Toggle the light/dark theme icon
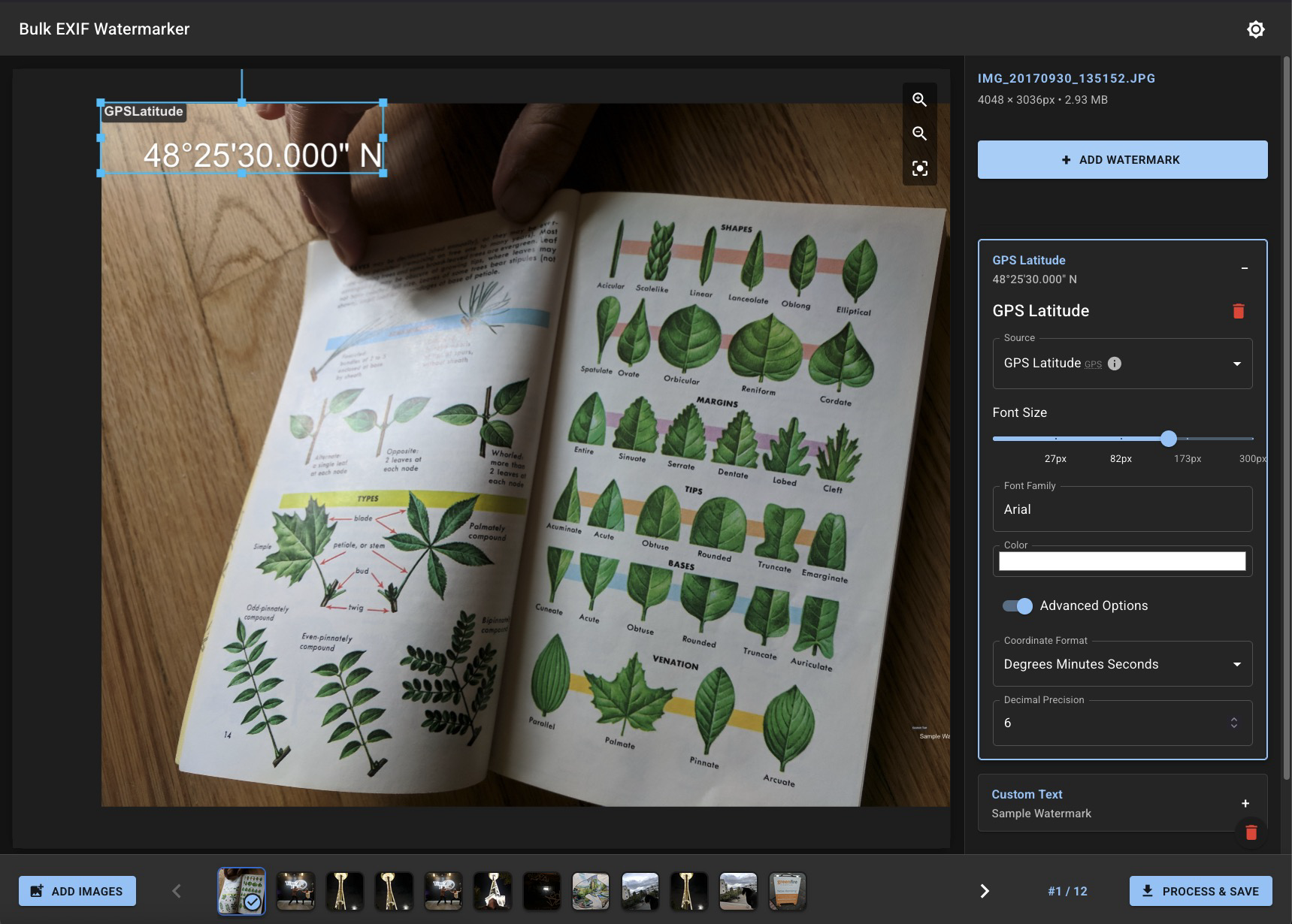The height and width of the screenshot is (924, 1292). click(x=1255, y=29)
